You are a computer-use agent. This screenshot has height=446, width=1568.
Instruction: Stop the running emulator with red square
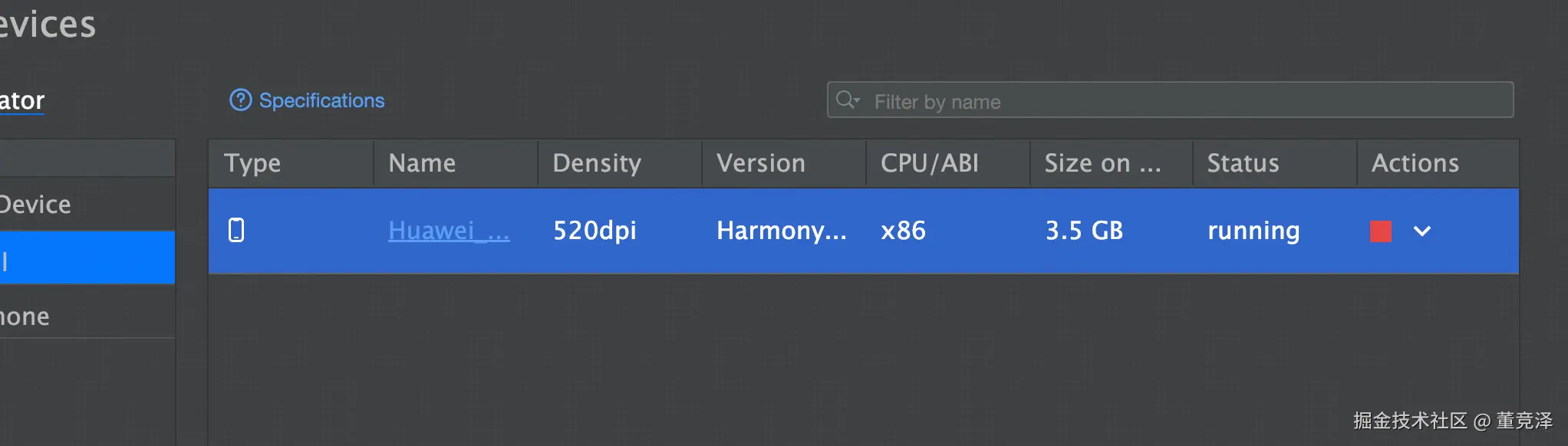click(1380, 231)
